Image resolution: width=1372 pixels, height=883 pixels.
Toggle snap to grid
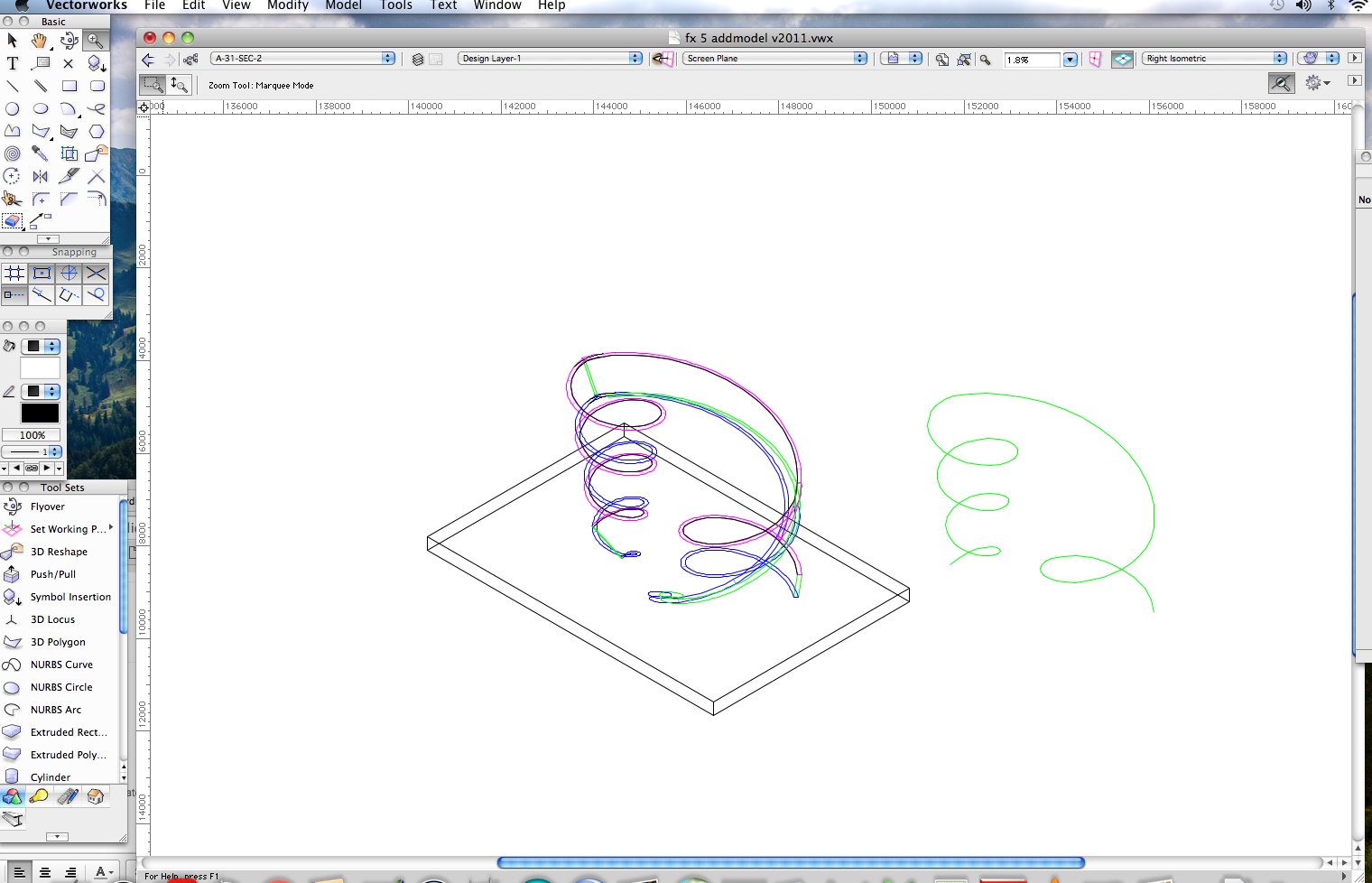point(14,273)
